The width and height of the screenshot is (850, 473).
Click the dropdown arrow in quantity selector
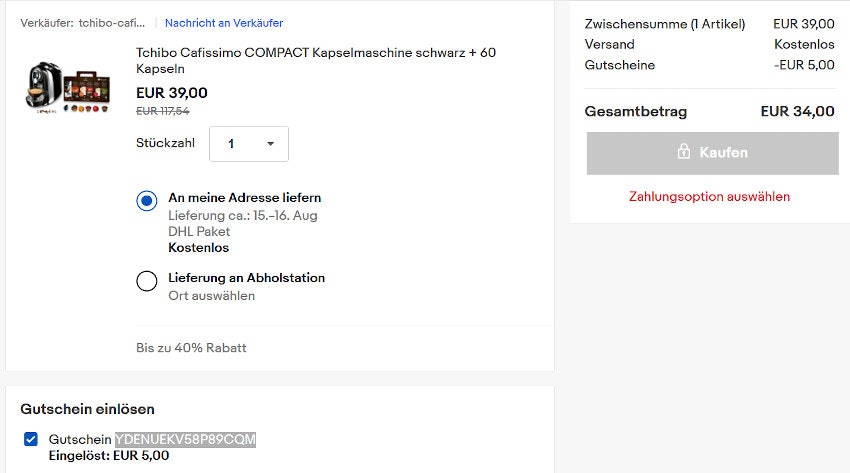(x=271, y=144)
